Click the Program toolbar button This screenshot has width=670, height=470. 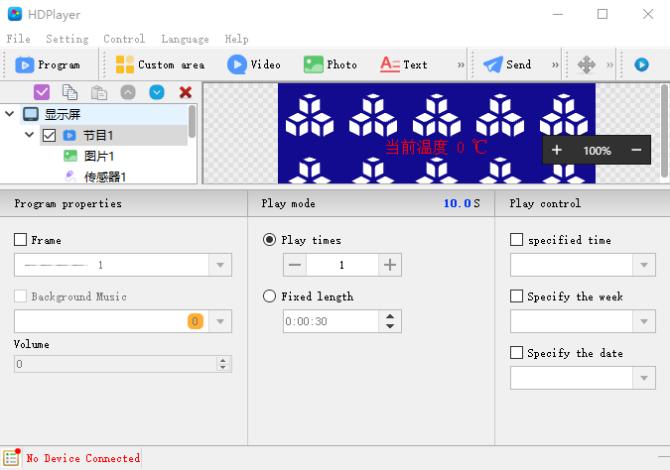[x=48, y=65]
